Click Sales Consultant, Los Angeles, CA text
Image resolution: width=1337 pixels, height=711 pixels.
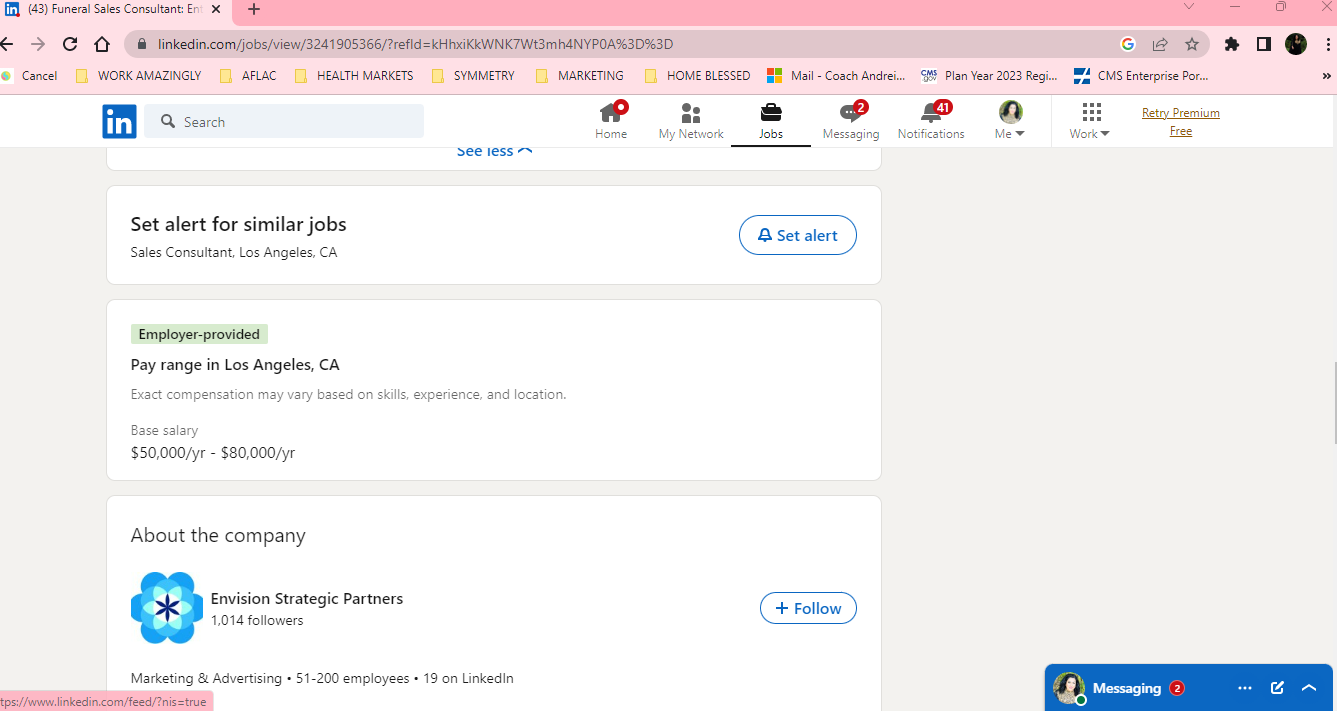click(x=234, y=252)
